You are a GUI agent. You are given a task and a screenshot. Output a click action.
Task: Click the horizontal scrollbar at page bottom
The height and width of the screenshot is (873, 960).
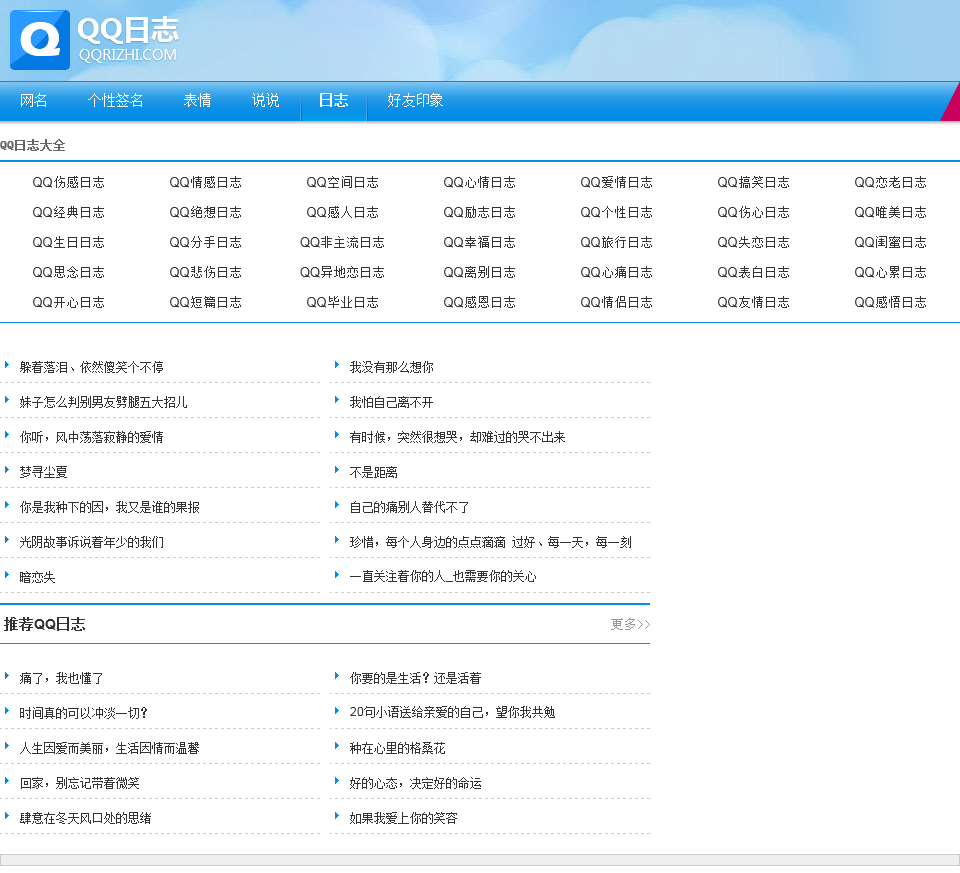click(480, 860)
